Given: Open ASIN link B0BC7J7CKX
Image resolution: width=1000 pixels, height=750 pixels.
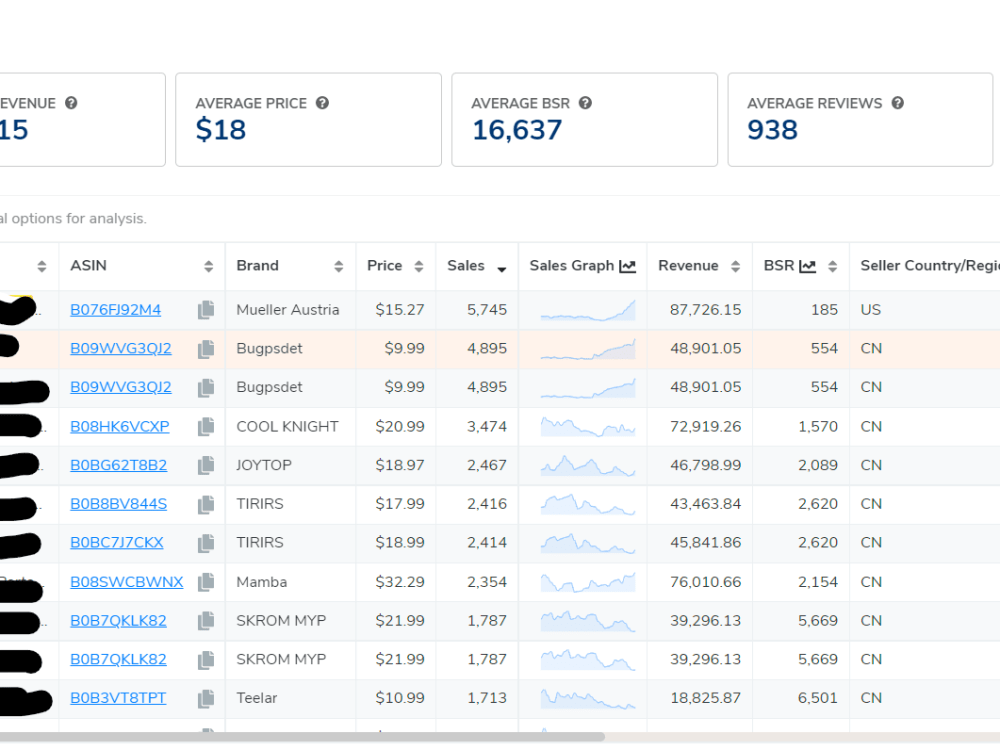Looking at the screenshot, I should [117, 543].
